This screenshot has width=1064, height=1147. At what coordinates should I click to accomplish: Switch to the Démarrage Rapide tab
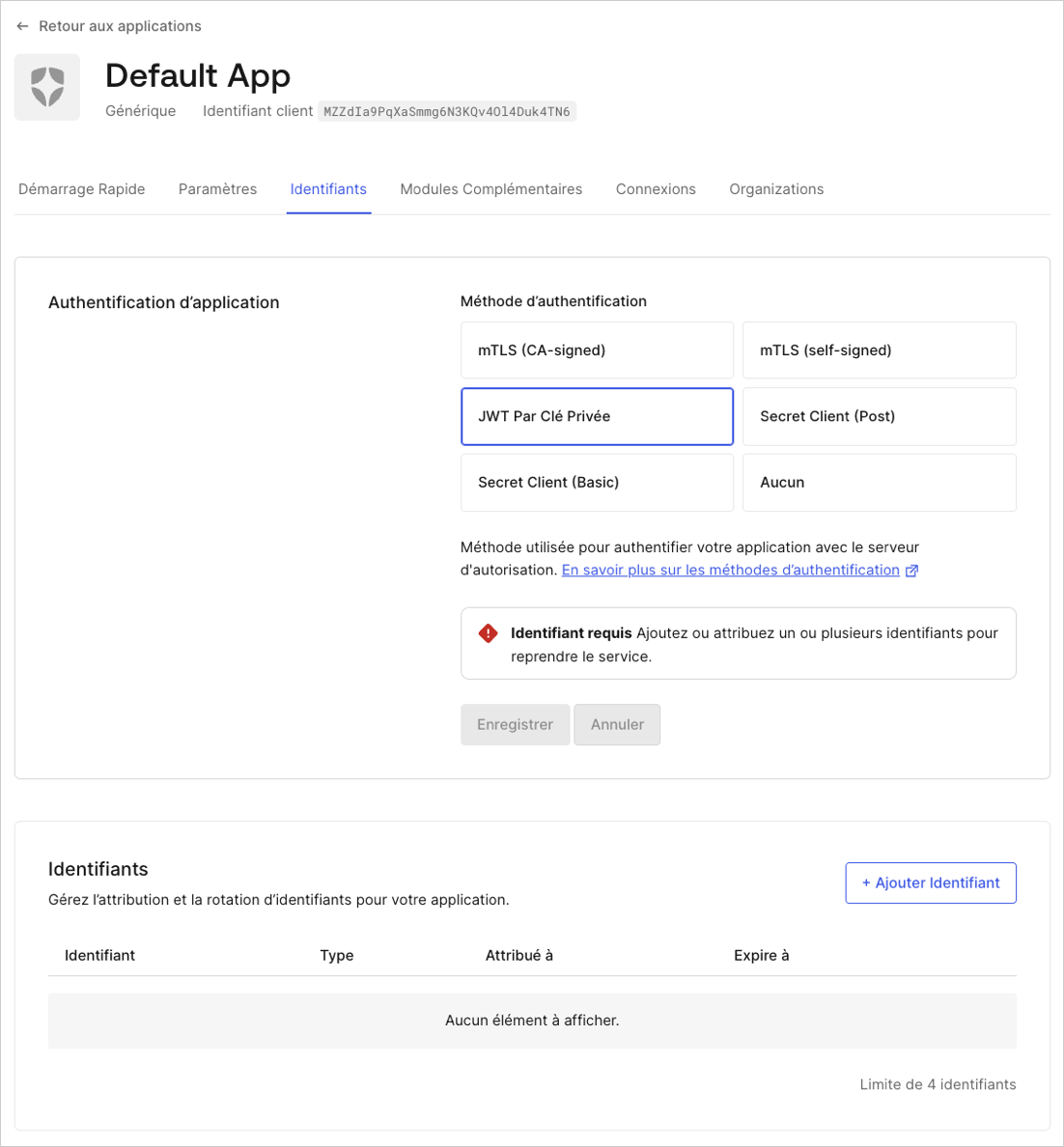pyautogui.click(x=81, y=189)
